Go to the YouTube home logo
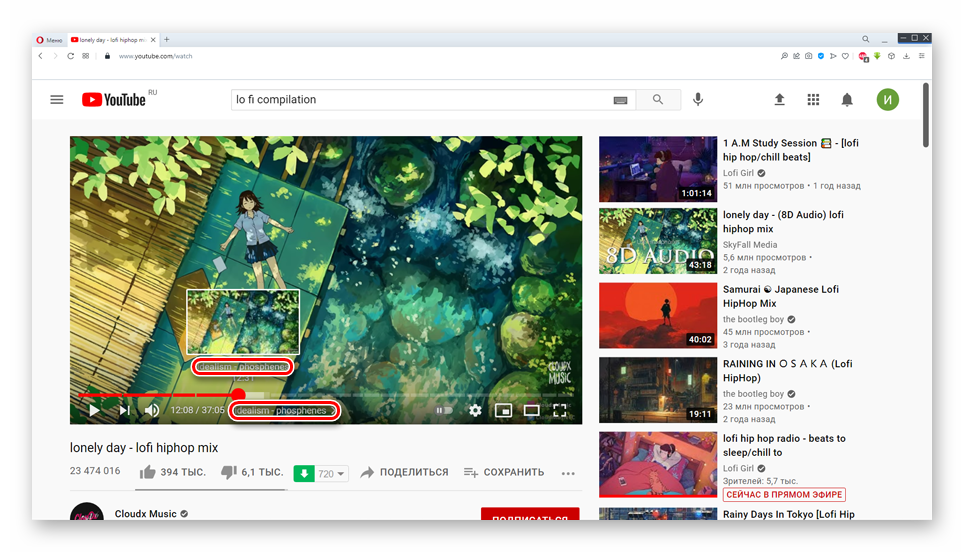The height and width of the screenshot is (552, 964). (114, 100)
